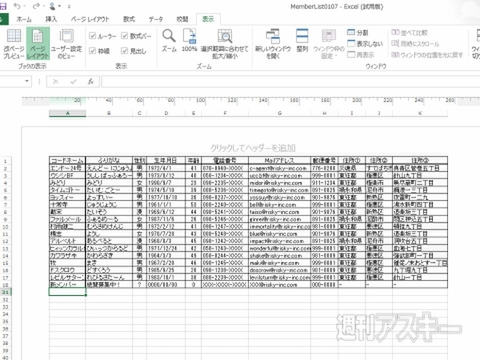Open the touch mode dropdown arrow
The image size is (480, 360).
point(59,6)
